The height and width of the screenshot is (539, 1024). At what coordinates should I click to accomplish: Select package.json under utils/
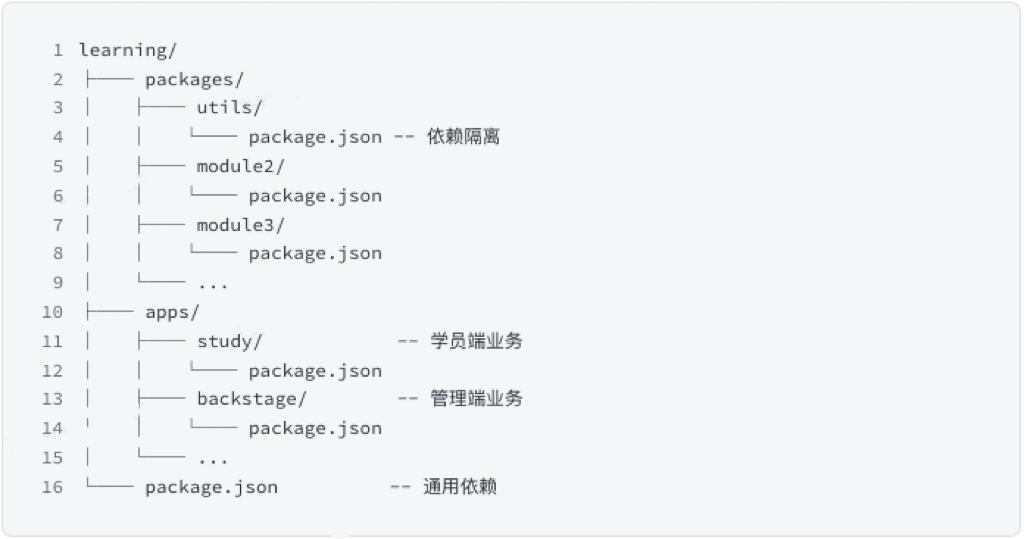(x=315, y=137)
